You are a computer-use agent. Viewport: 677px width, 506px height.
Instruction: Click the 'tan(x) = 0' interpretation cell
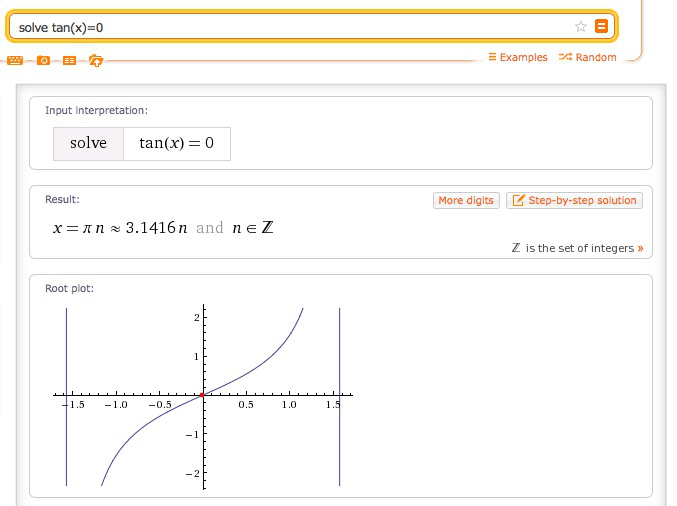(177, 143)
